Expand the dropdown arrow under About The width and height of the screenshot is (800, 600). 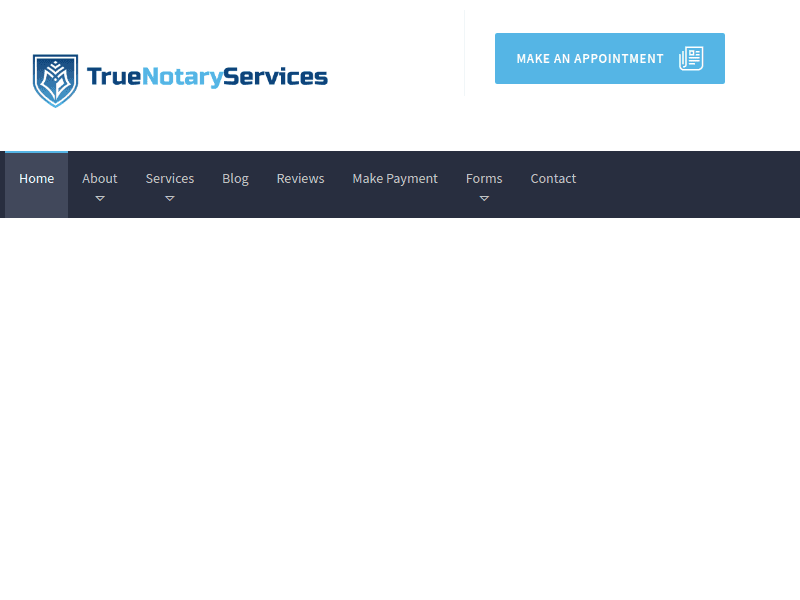100,199
